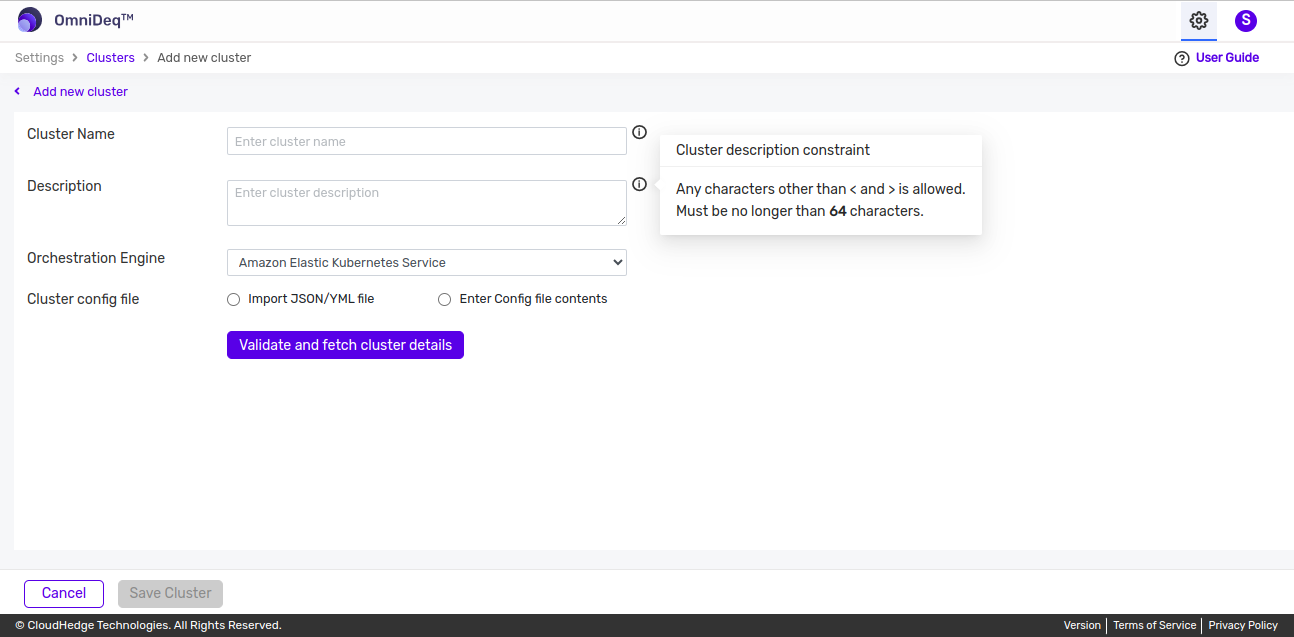Viewport: 1294px width, 637px height.
Task: Open the settings gear icon
Action: coord(1199,20)
